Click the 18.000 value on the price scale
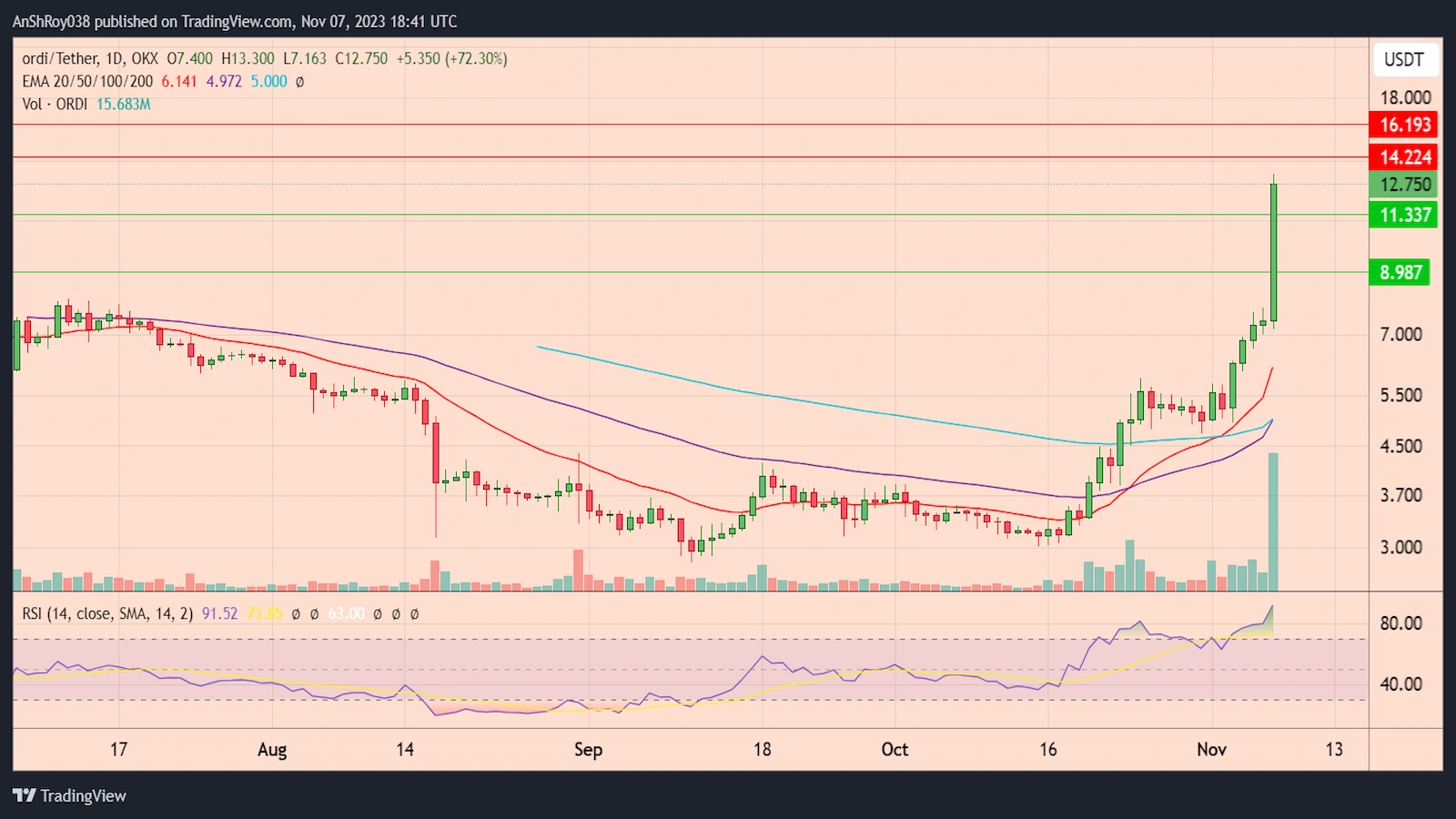Image resolution: width=1456 pixels, height=819 pixels. pos(1405,97)
